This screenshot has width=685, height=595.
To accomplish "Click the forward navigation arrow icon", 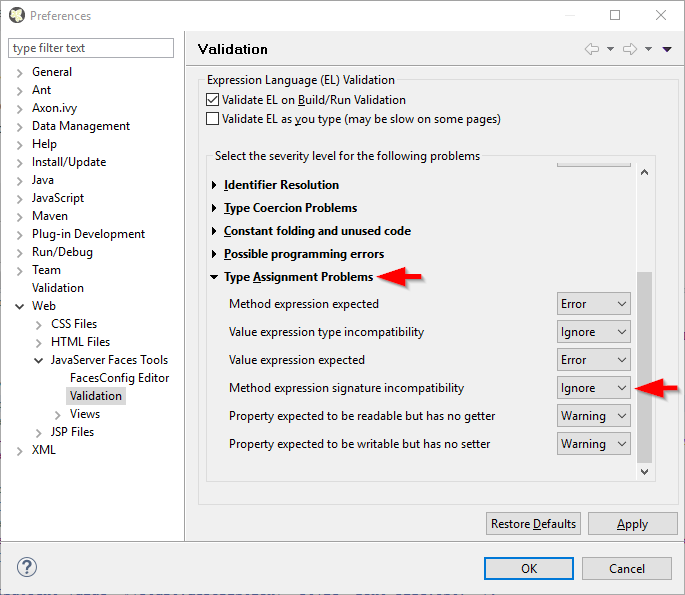I will [630, 49].
